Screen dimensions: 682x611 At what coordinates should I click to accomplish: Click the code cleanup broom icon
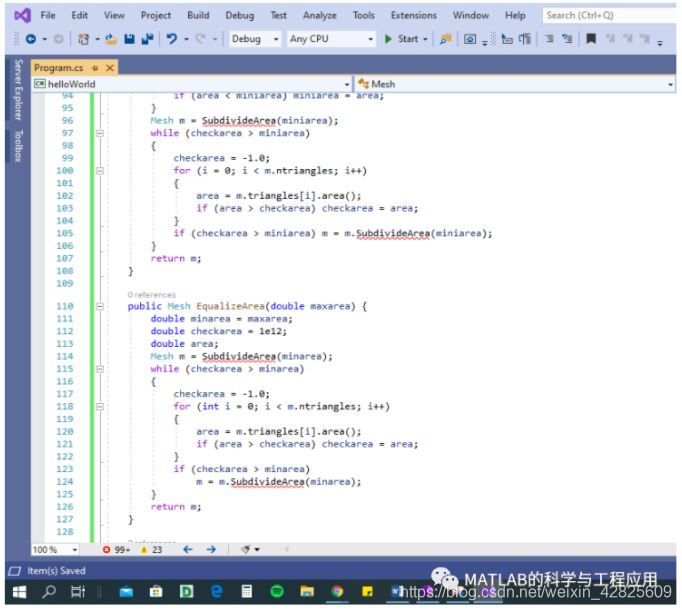point(246,550)
